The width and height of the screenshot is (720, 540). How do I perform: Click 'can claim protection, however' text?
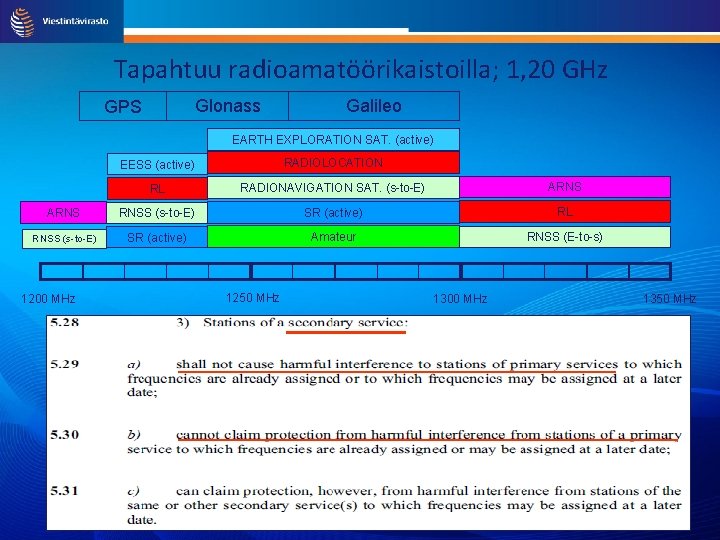276,491
